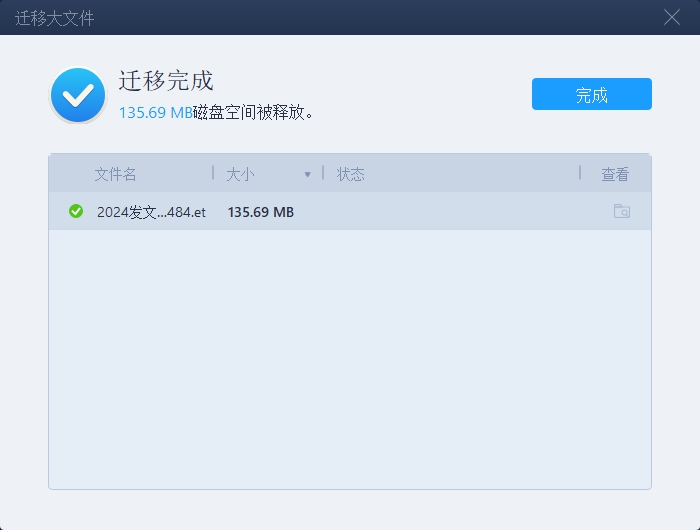
Task: Open file location via folder view icon
Action: pyautogui.click(x=621, y=211)
